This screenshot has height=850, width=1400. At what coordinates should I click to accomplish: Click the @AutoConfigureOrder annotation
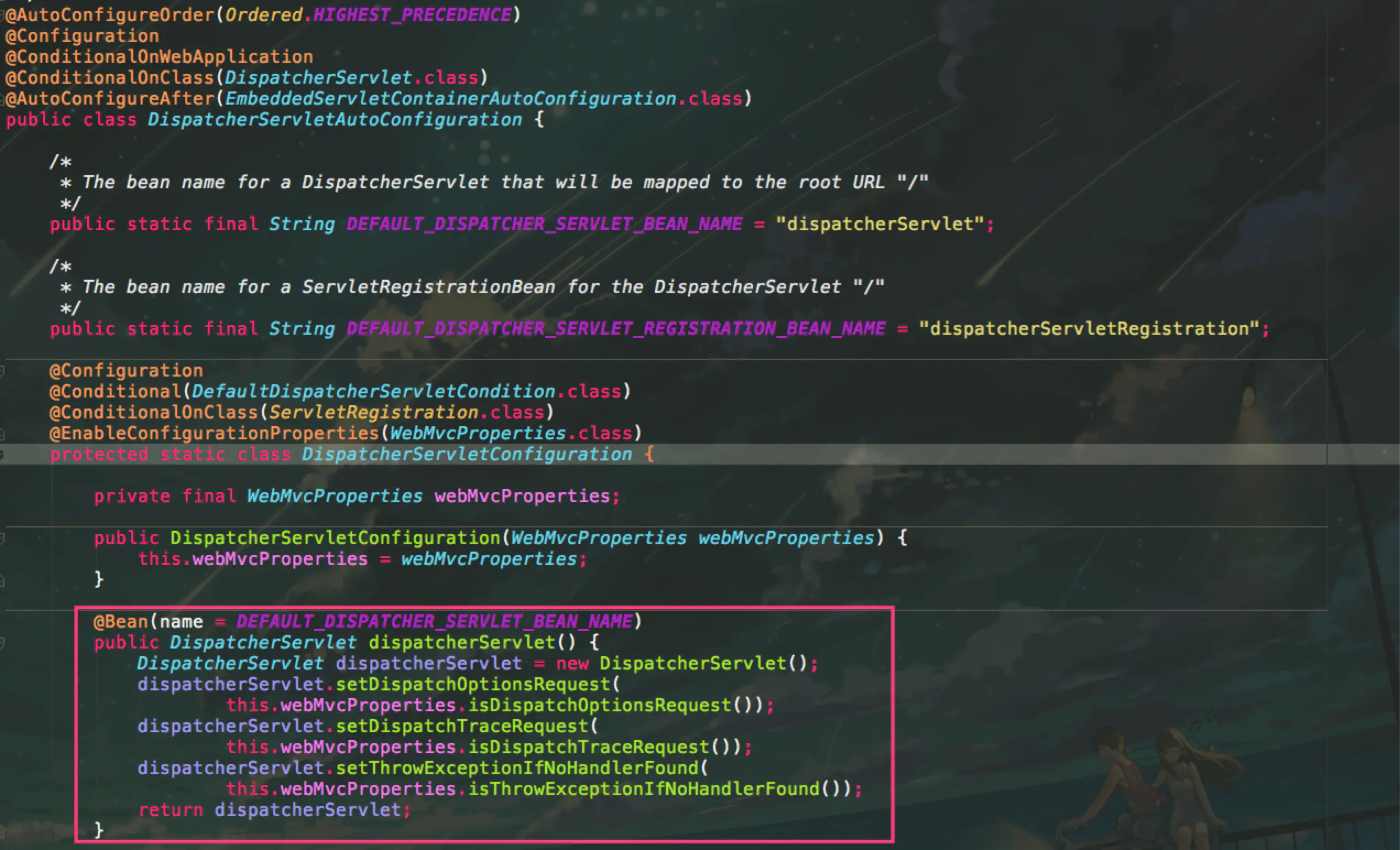pyautogui.click(x=110, y=15)
